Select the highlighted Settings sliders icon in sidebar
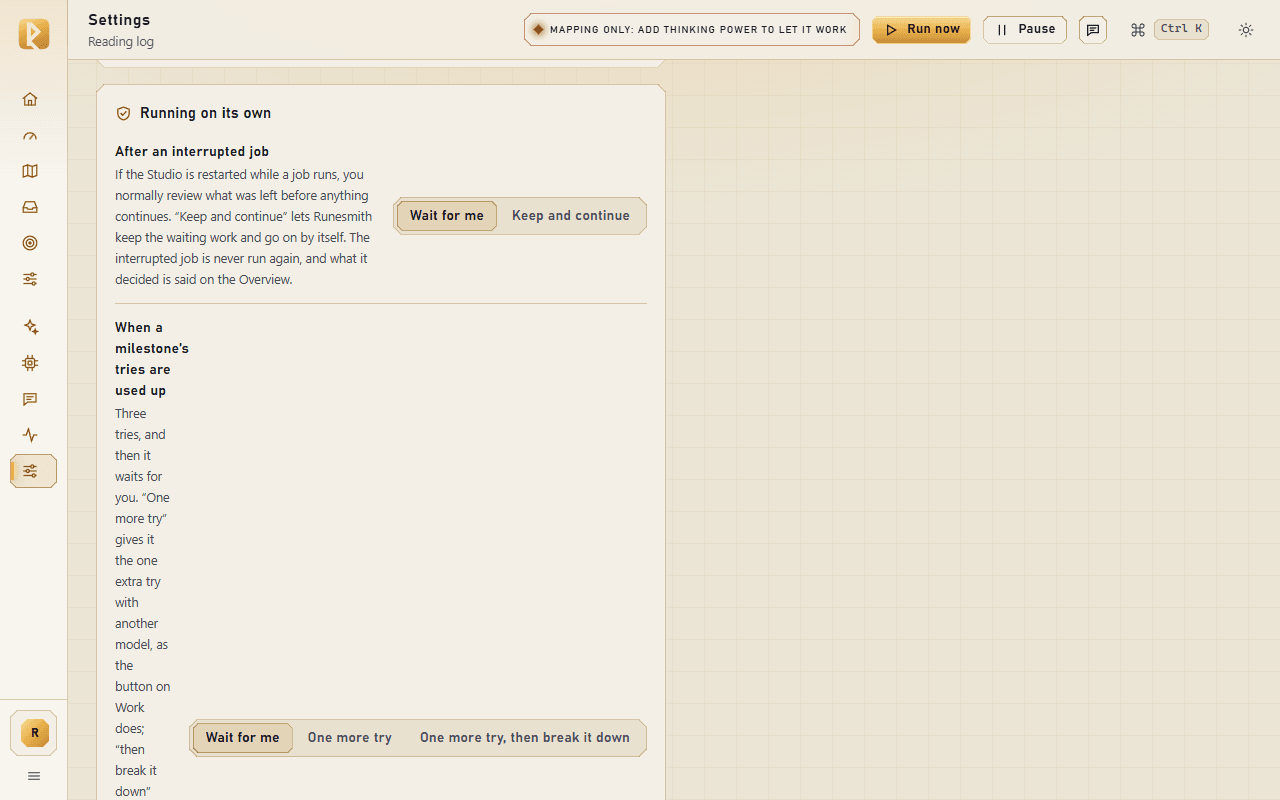The image size is (1280, 800). coord(33,471)
